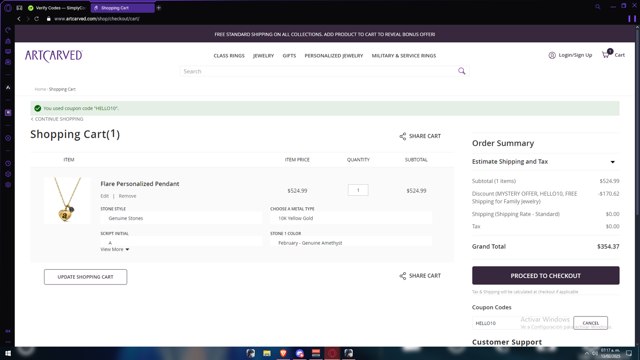640x360 pixels.
Task: Launch Brave browser from the taskbar
Action: (x=283, y=353)
